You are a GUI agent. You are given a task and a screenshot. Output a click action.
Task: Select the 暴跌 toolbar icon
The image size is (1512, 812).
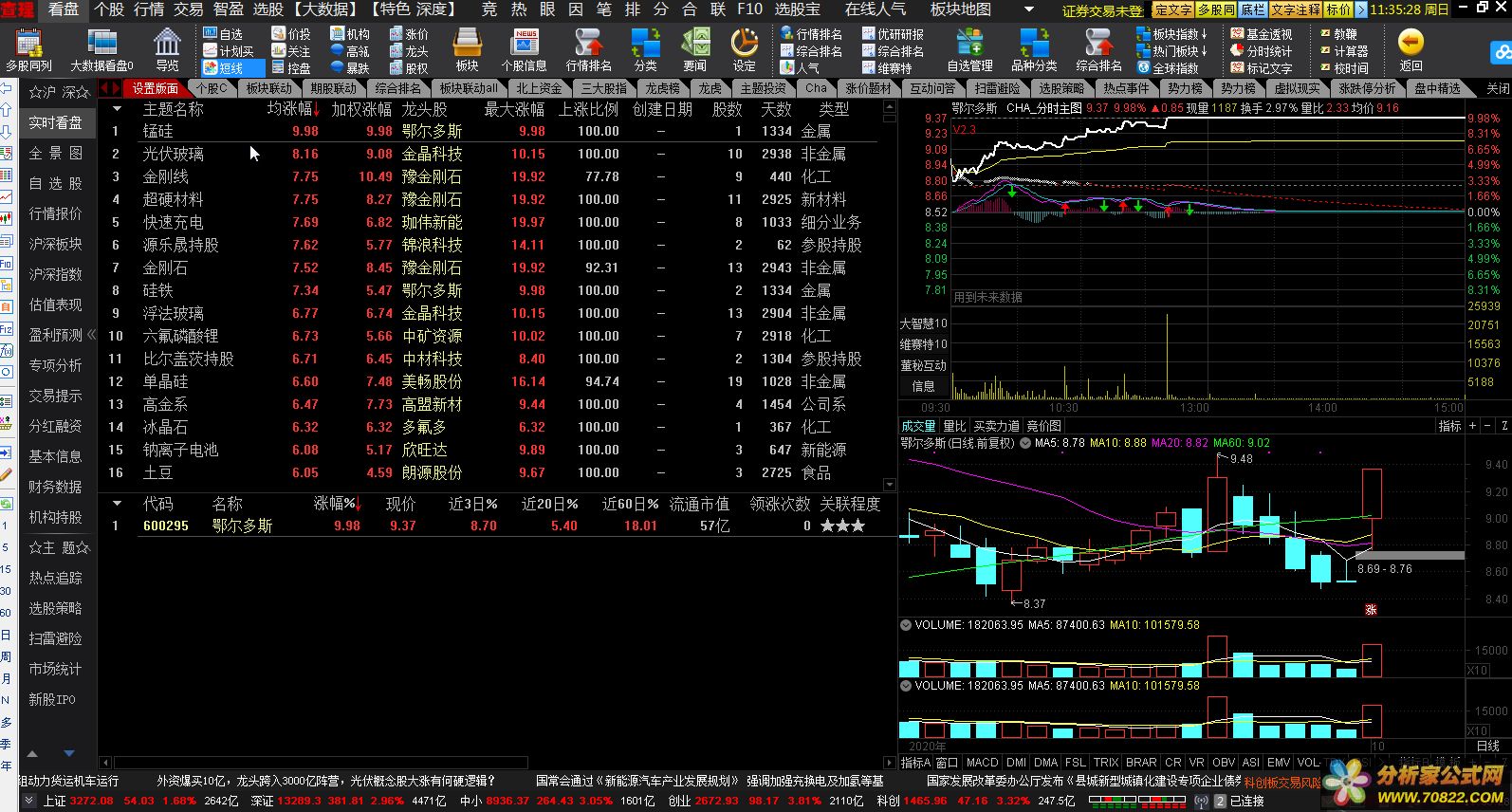350,68
